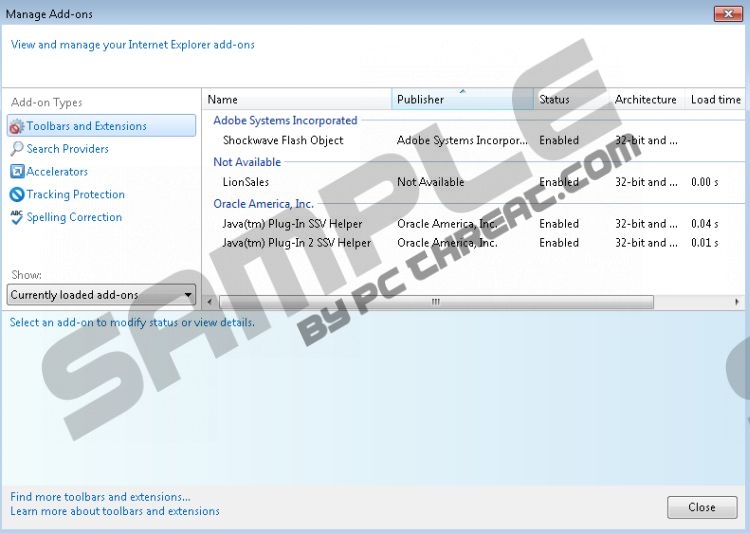Viewport: 750px width, 533px height.
Task: Click the Load time column header
Action: click(x=715, y=100)
